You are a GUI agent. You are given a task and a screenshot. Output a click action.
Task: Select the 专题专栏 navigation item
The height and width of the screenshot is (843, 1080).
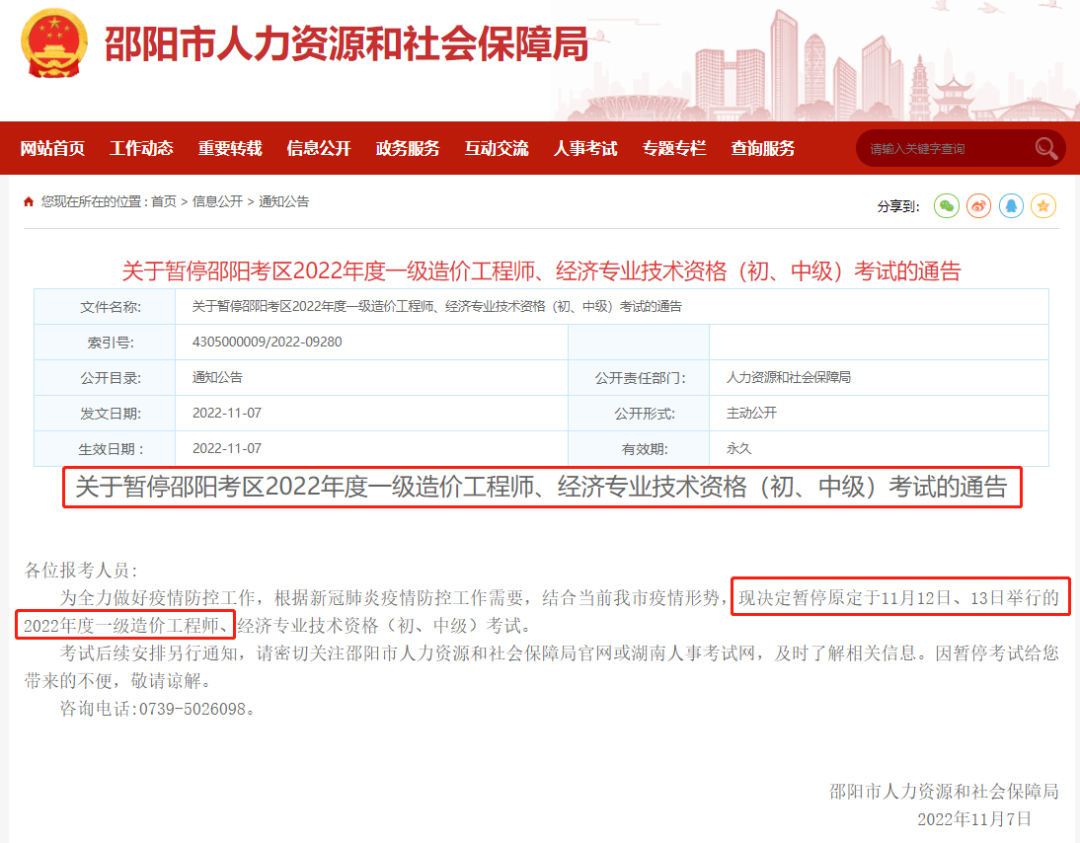(x=674, y=149)
